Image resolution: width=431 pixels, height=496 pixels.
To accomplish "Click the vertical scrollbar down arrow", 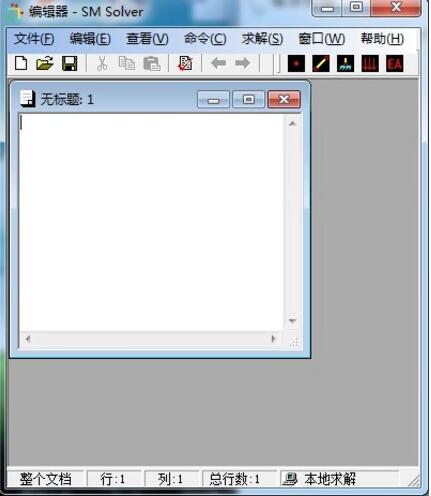I will [292, 321].
